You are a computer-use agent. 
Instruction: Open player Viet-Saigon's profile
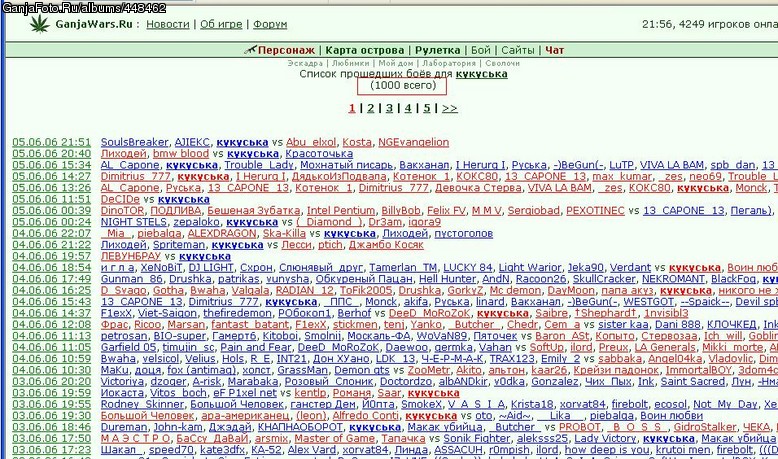167,314
